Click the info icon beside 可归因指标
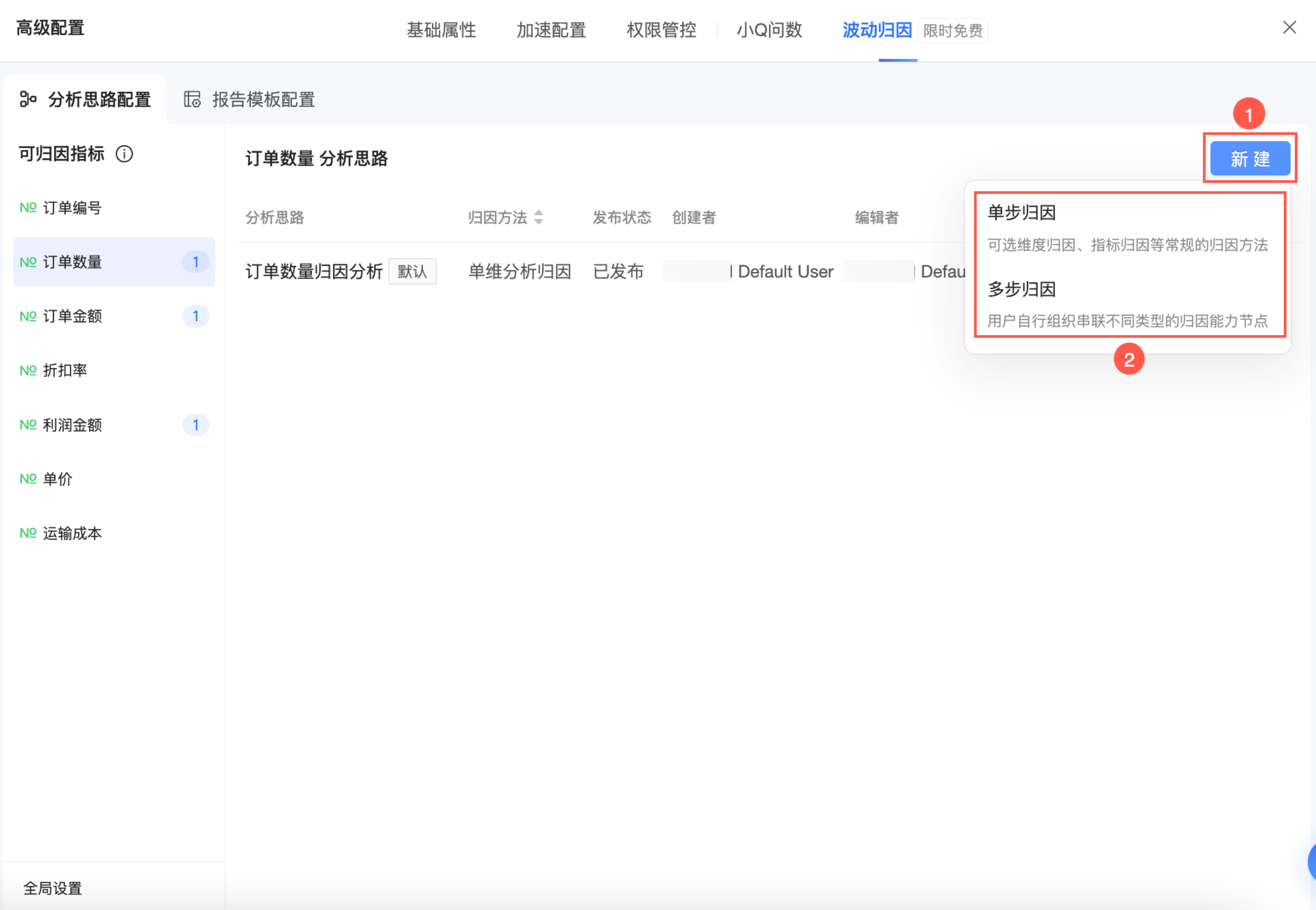Image resolution: width=1316 pixels, height=910 pixels. coord(124,154)
